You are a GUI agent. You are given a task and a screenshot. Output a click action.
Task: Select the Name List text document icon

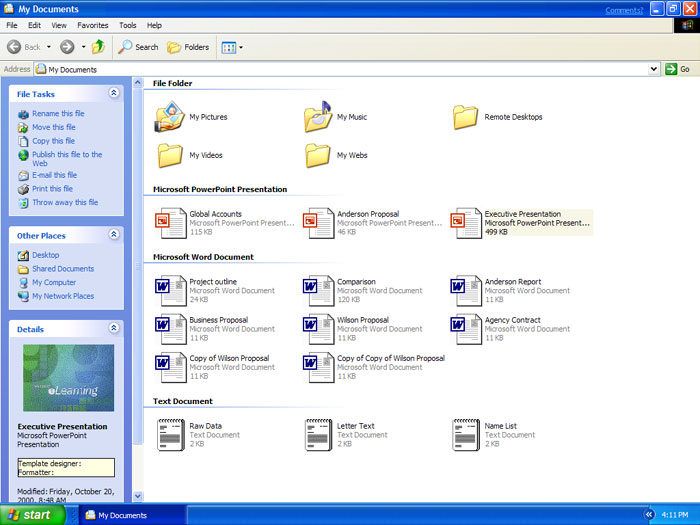click(x=466, y=435)
